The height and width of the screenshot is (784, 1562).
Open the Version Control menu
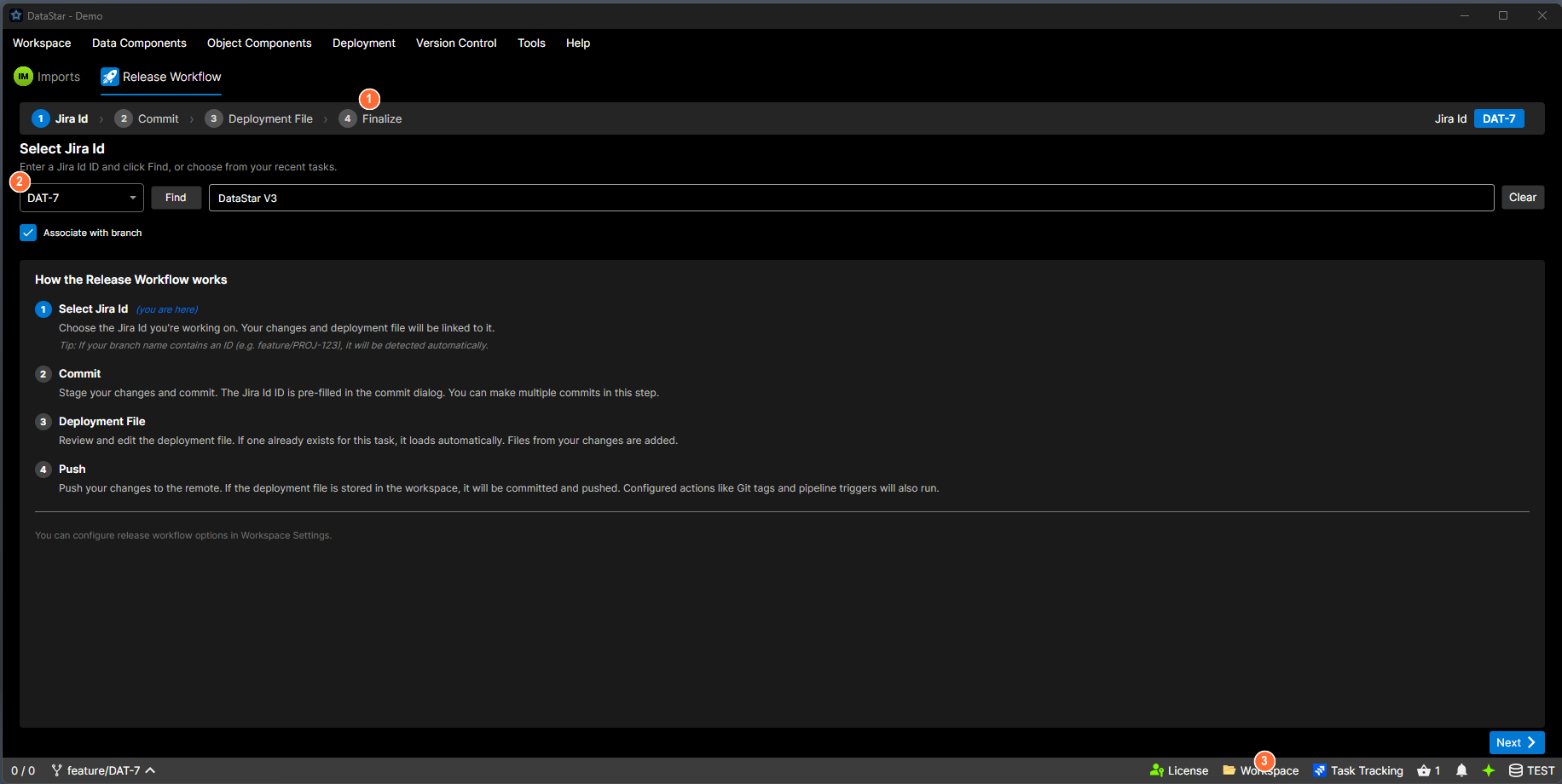[456, 43]
